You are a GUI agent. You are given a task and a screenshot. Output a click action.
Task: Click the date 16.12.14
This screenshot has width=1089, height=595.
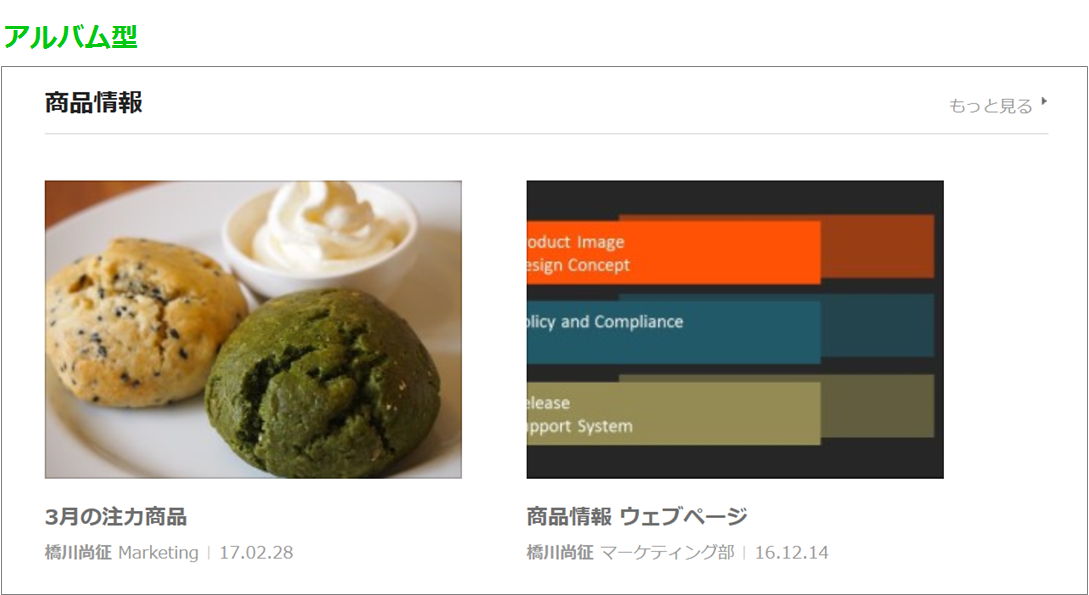click(792, 553)
